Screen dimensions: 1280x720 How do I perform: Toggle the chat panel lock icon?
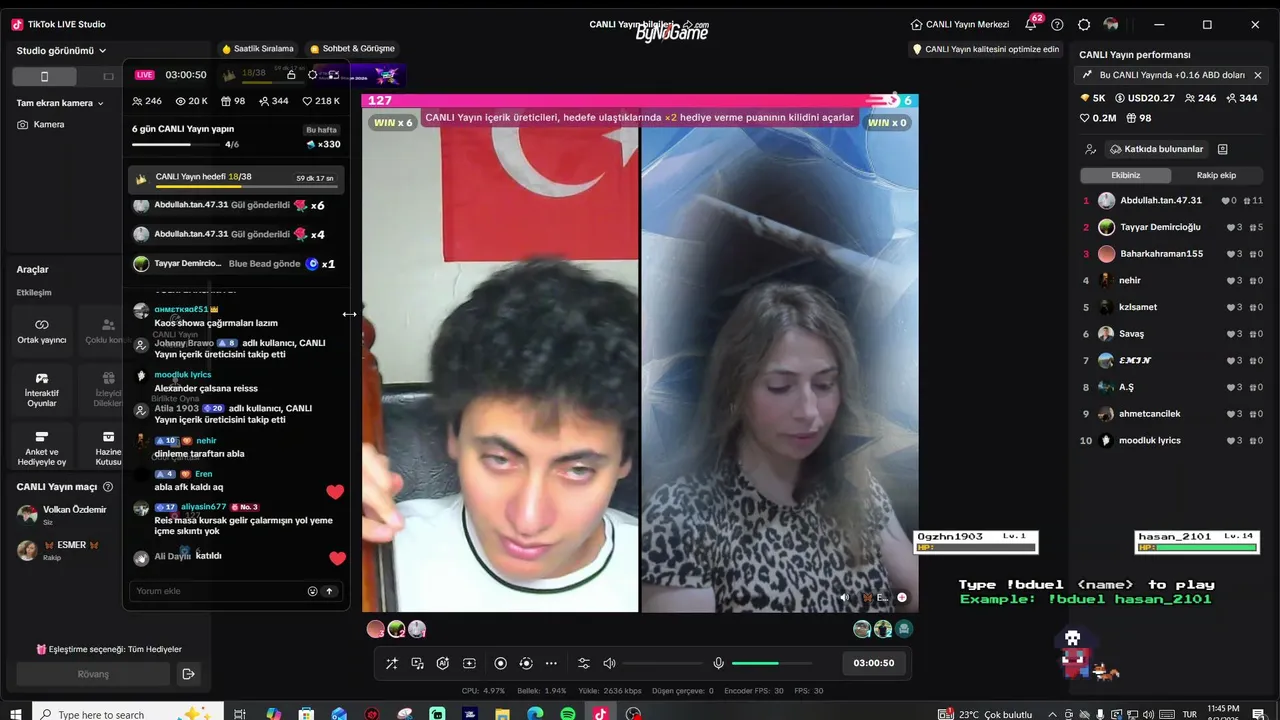click(x=291, y=74)
